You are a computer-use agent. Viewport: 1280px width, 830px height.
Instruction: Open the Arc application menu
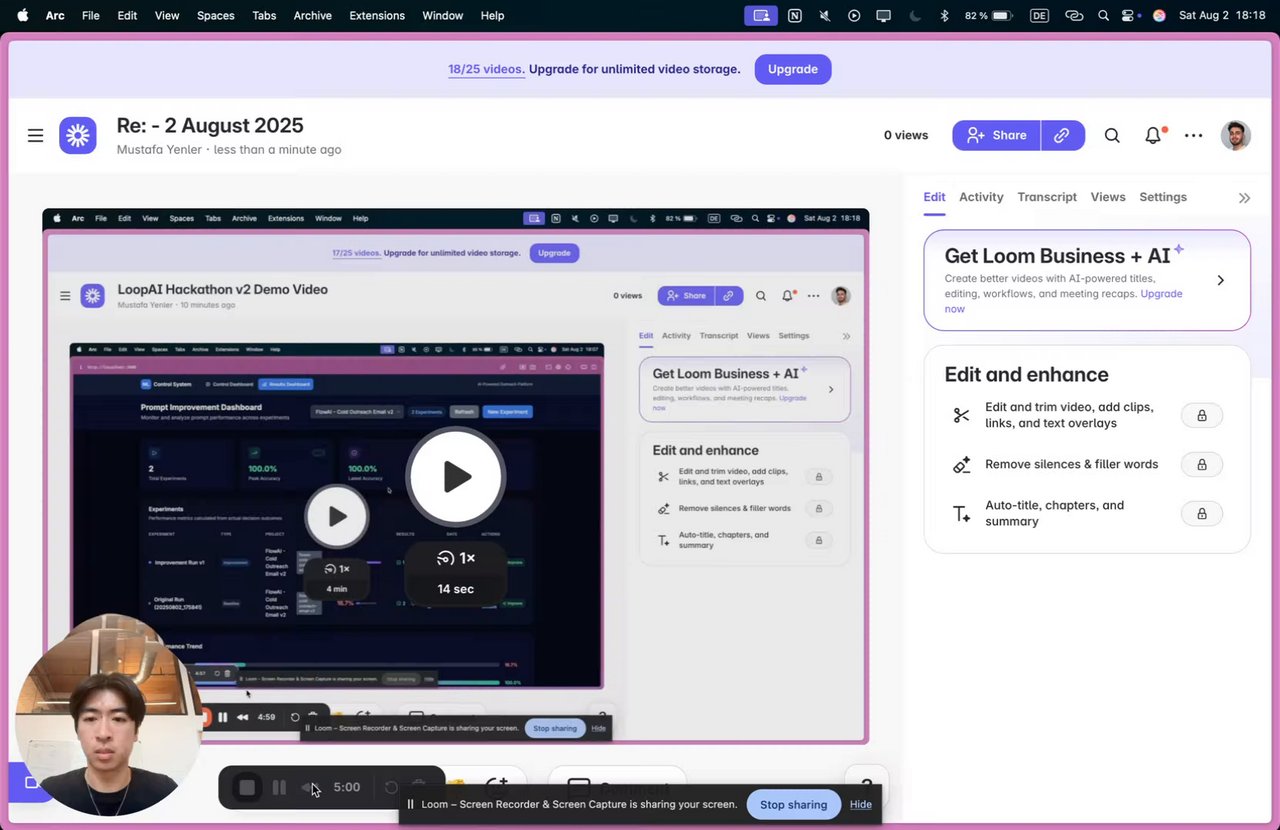tap(55, 15)
